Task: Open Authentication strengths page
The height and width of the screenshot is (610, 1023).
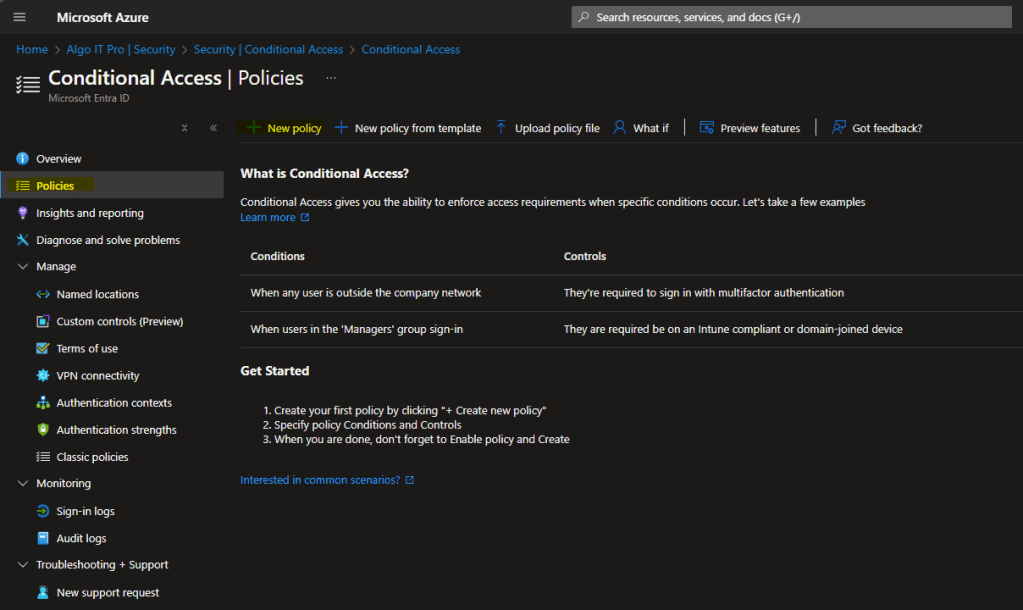Action: pyautogui.click(x=116, y=430)
